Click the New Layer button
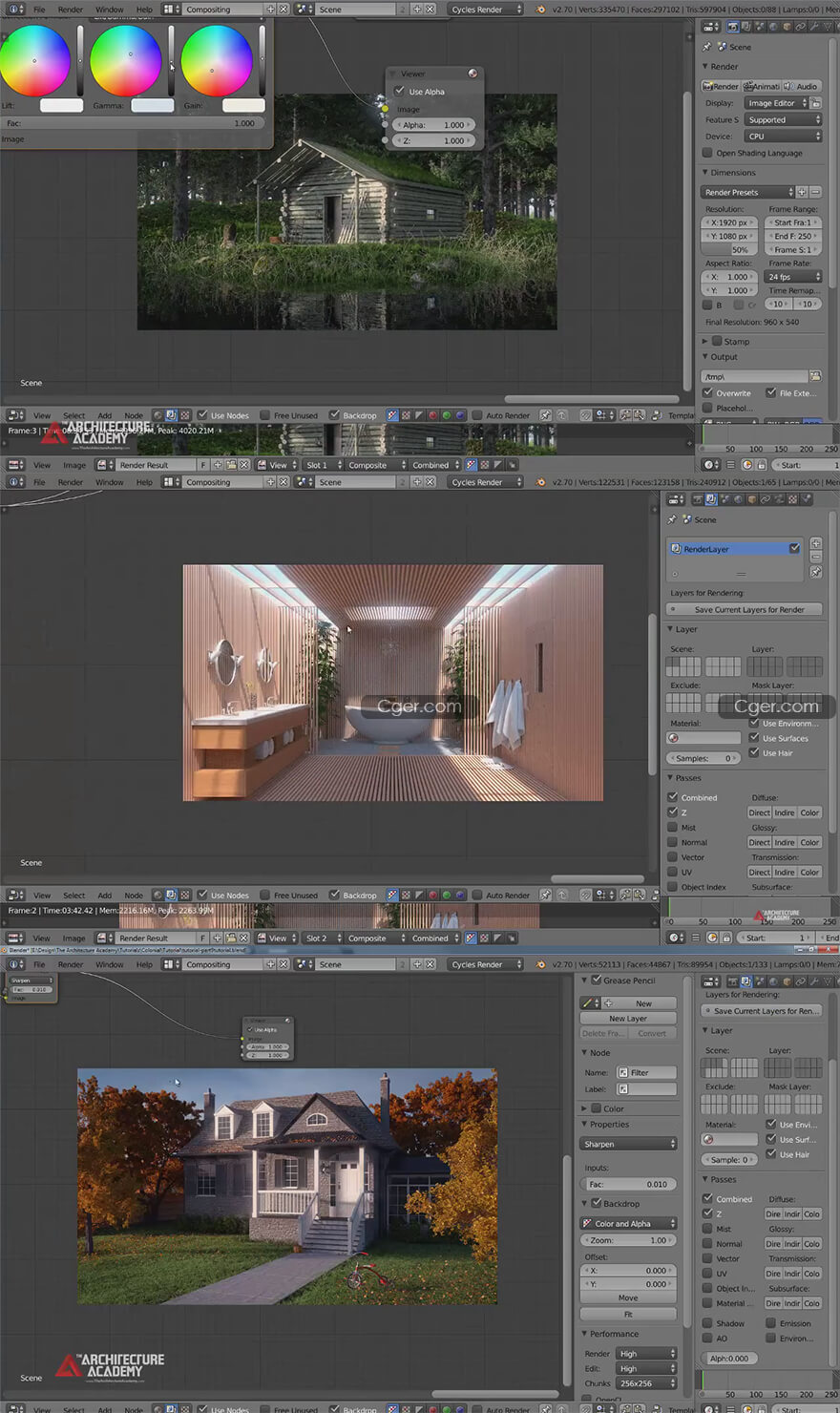The width and height of the screenshot is (840, 1413). 628,1019
